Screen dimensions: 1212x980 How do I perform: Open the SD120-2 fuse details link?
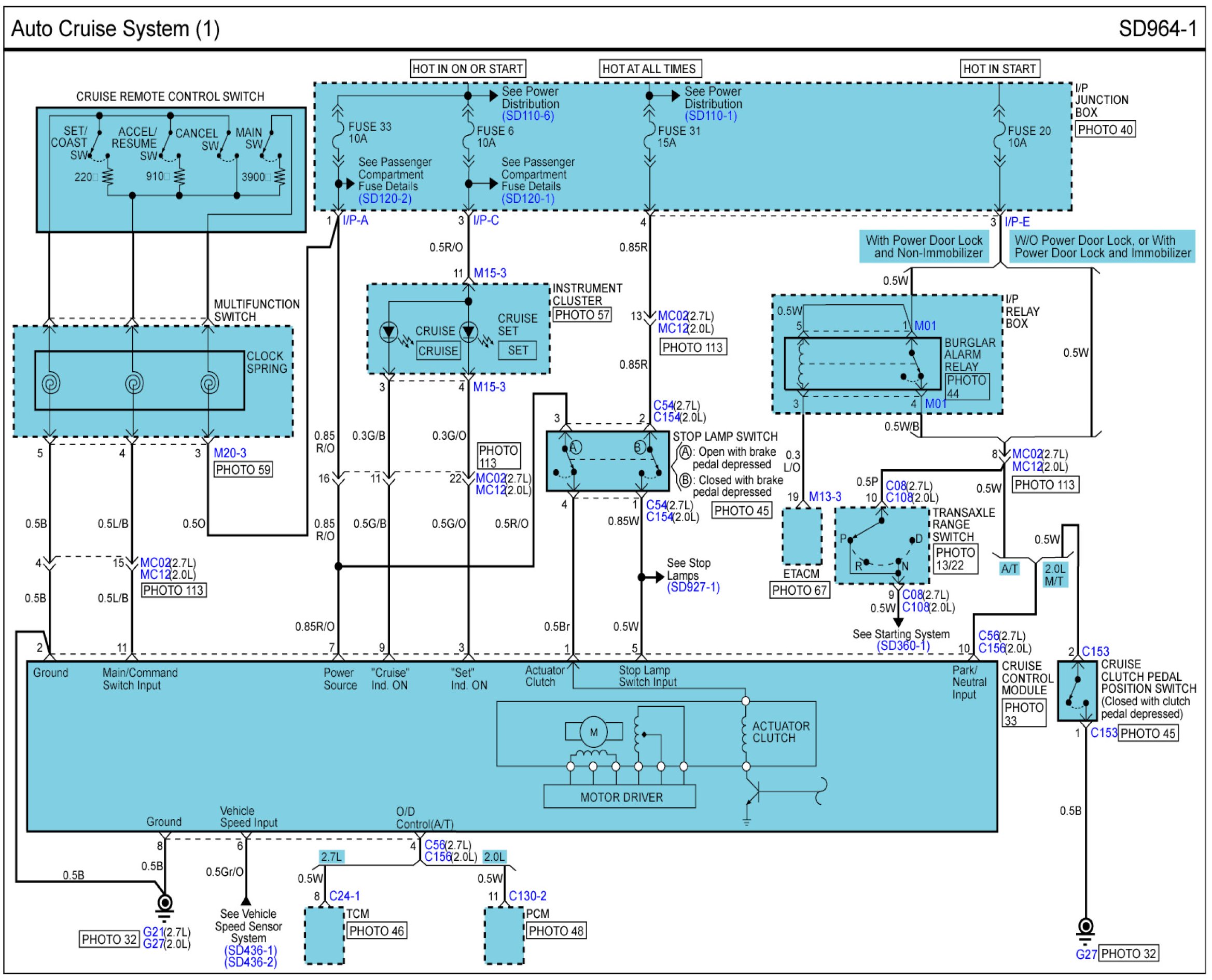[x=384, y=199]
